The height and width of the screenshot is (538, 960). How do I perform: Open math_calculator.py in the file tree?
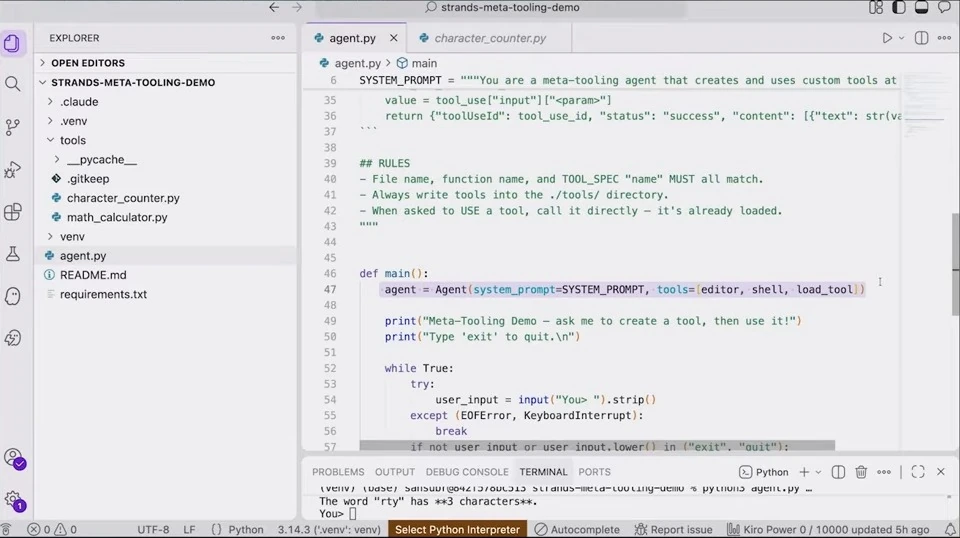click(x=117, y=217)
